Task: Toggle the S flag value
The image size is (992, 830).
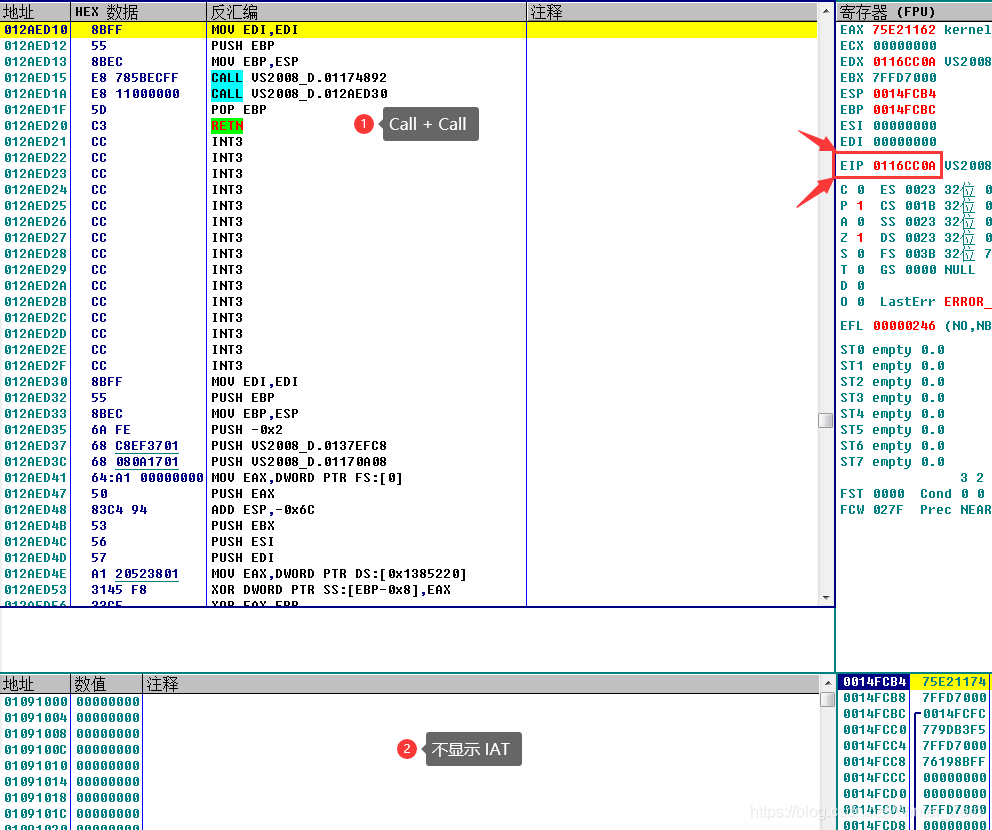Action: click(x=860, y=254)
